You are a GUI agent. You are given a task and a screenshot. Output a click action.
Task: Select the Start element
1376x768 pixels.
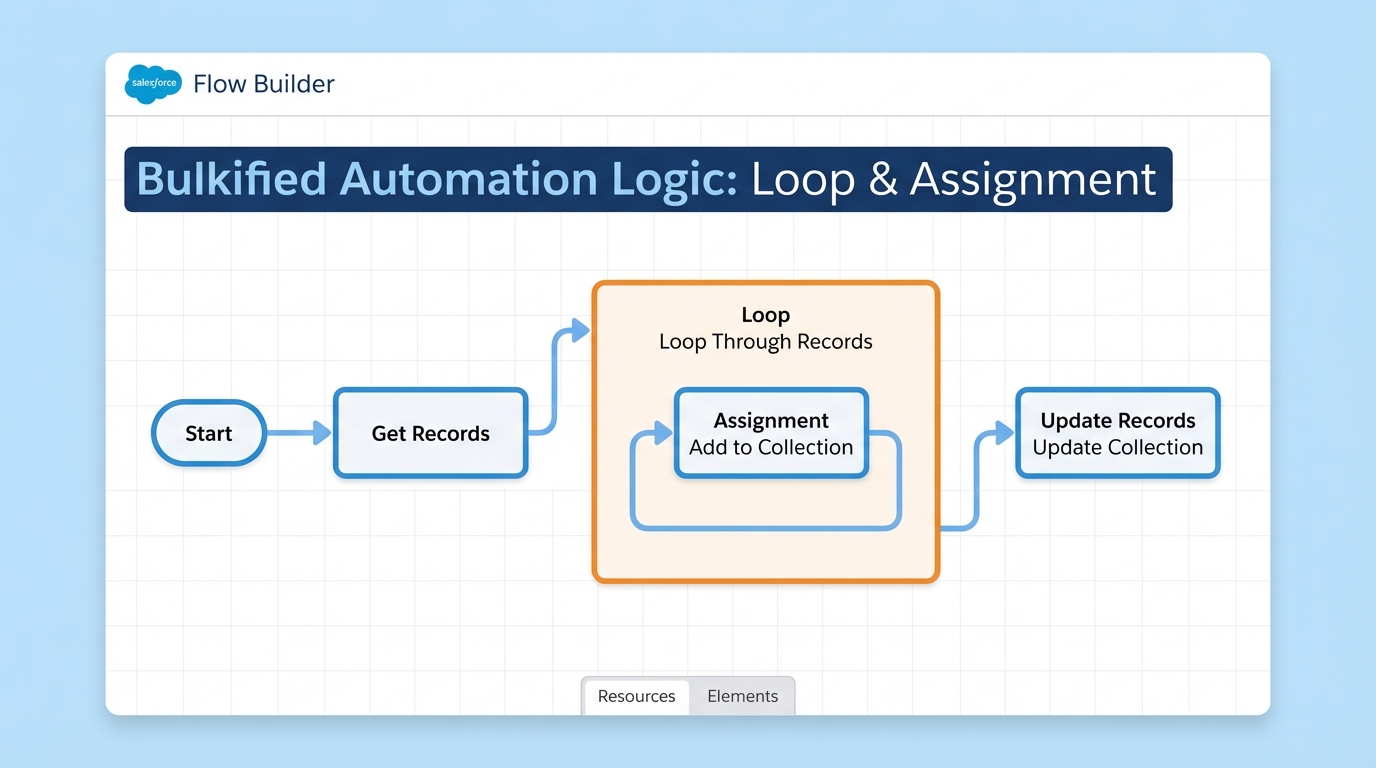pyautogui.click(x=208, y=433)
